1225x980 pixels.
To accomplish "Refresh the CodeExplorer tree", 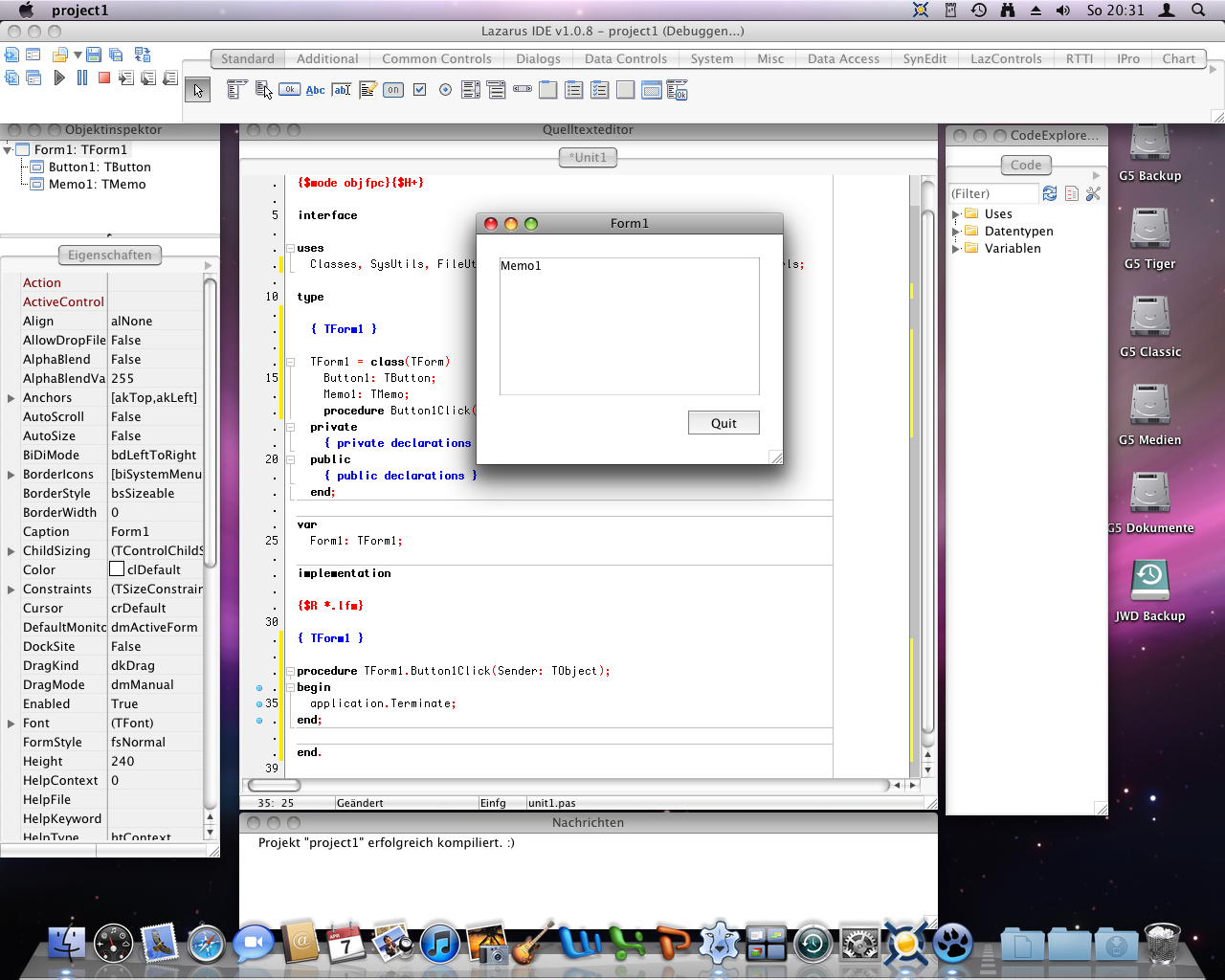I will click(1050, 193).
